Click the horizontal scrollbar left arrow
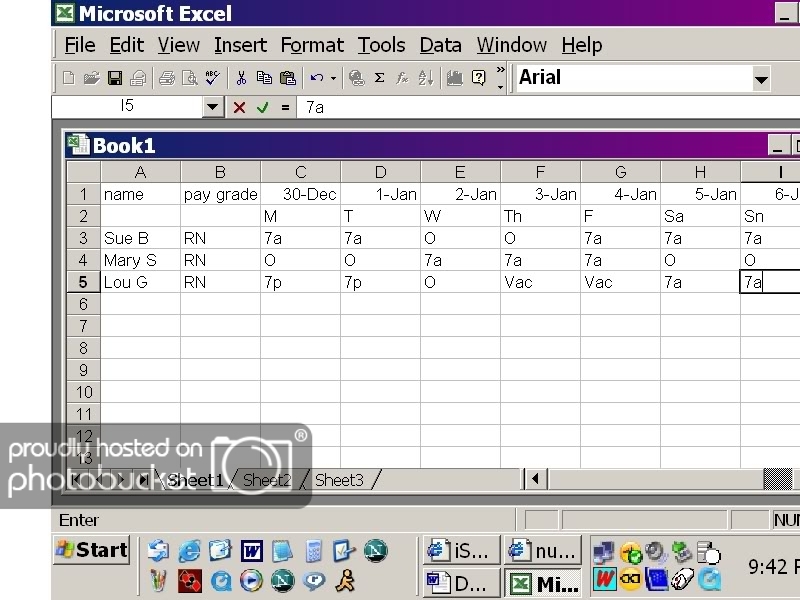This screenshot has height=600, width=800. pos(536,479)
